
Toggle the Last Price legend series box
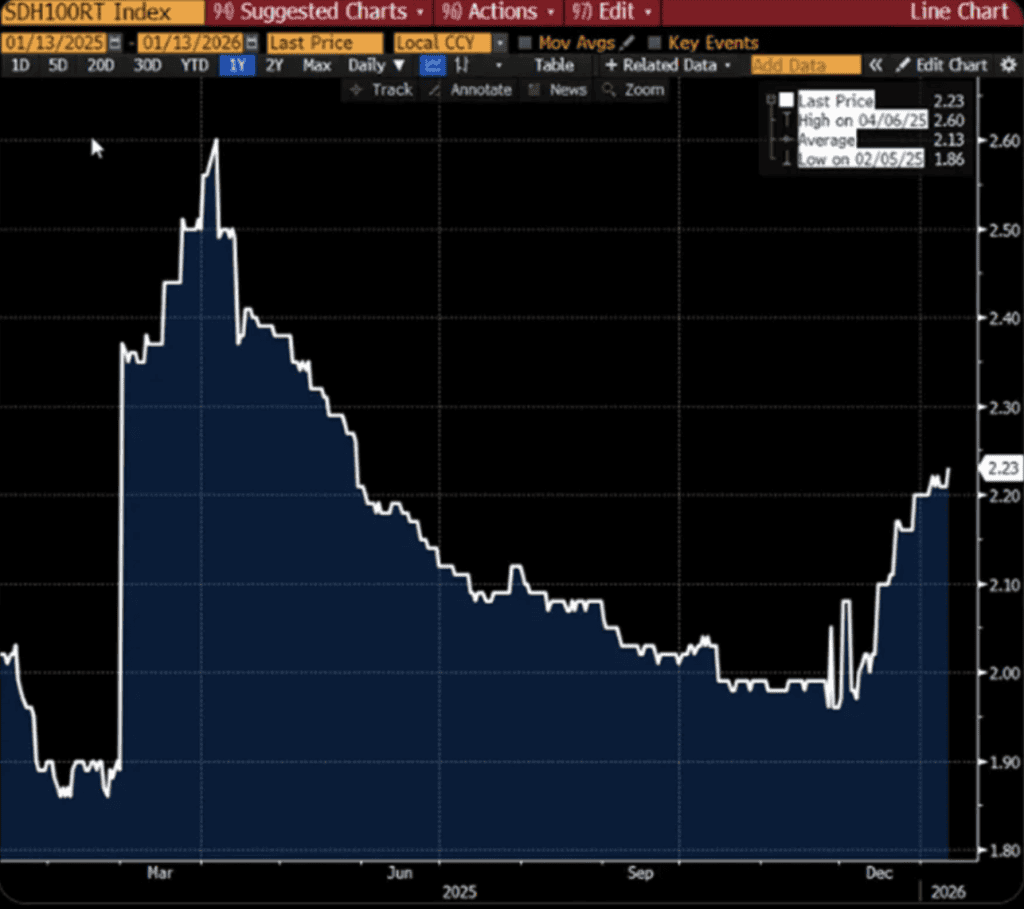coord(786,101)
